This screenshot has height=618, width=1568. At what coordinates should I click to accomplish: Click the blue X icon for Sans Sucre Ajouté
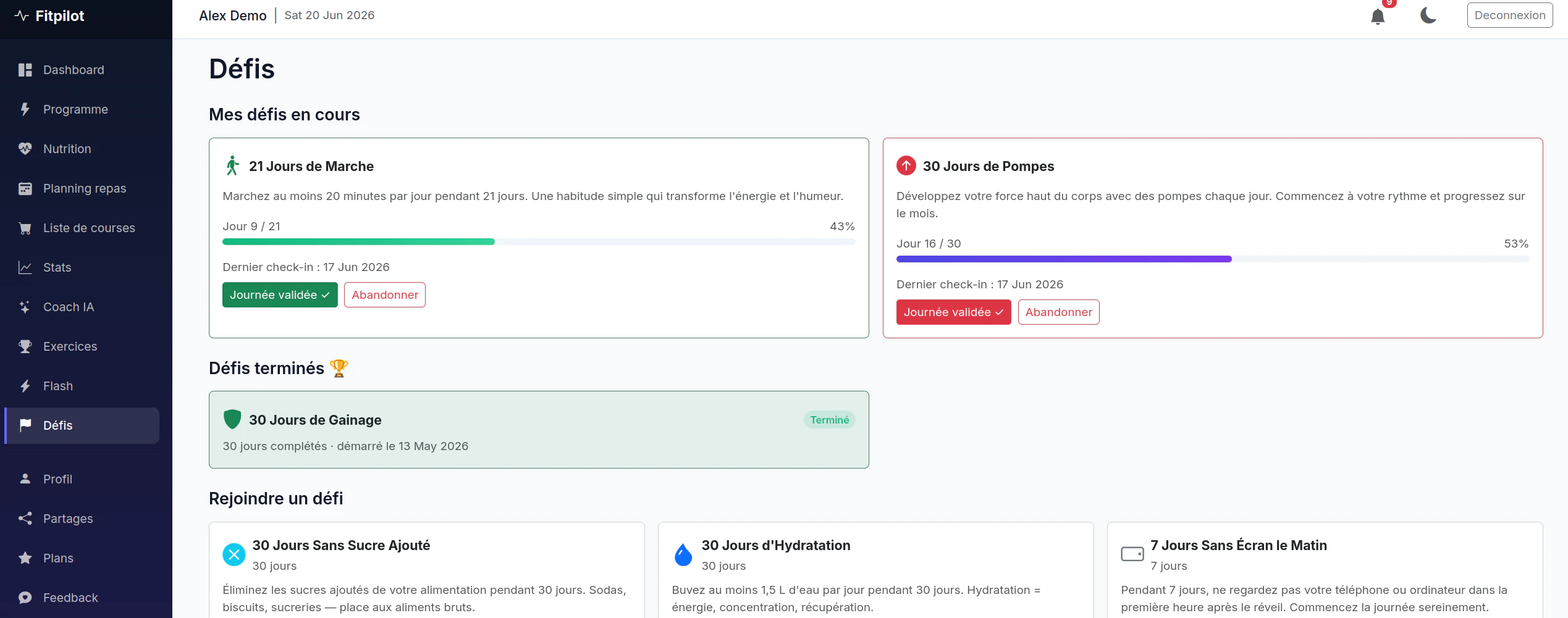(234, 554)
